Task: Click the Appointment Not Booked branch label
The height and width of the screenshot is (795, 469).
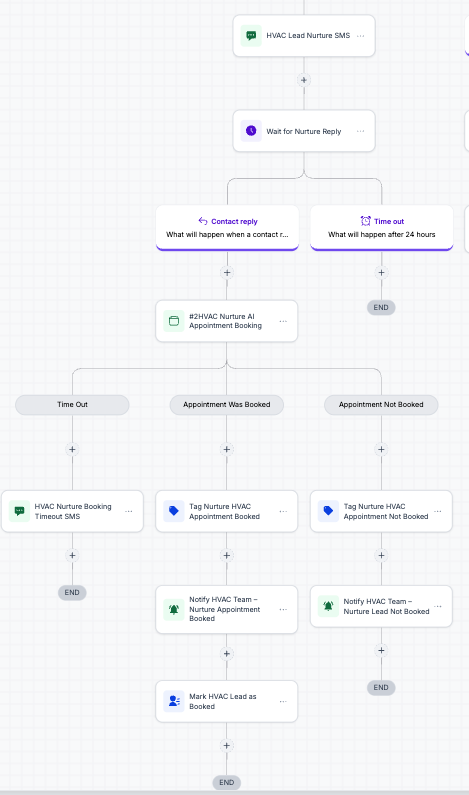Action: tap(381, 405)
